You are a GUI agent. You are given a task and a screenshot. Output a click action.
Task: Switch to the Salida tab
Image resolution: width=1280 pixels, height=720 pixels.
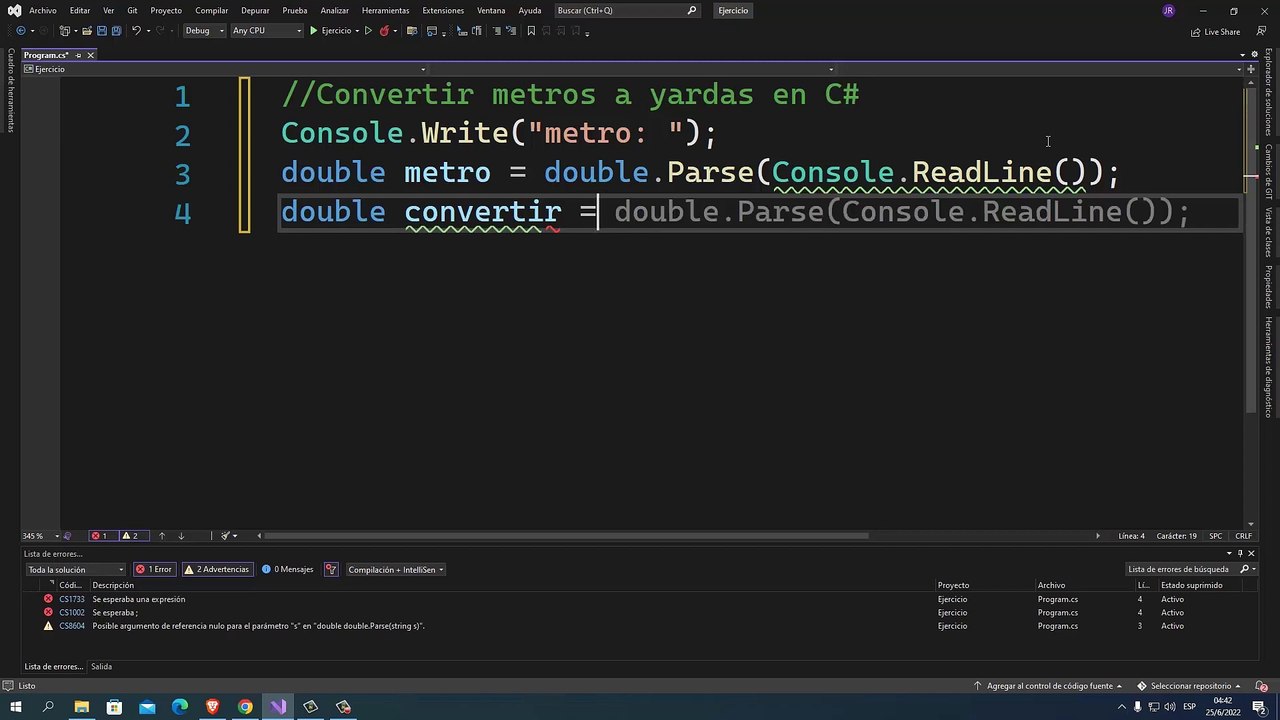click(x=101, y=666)
